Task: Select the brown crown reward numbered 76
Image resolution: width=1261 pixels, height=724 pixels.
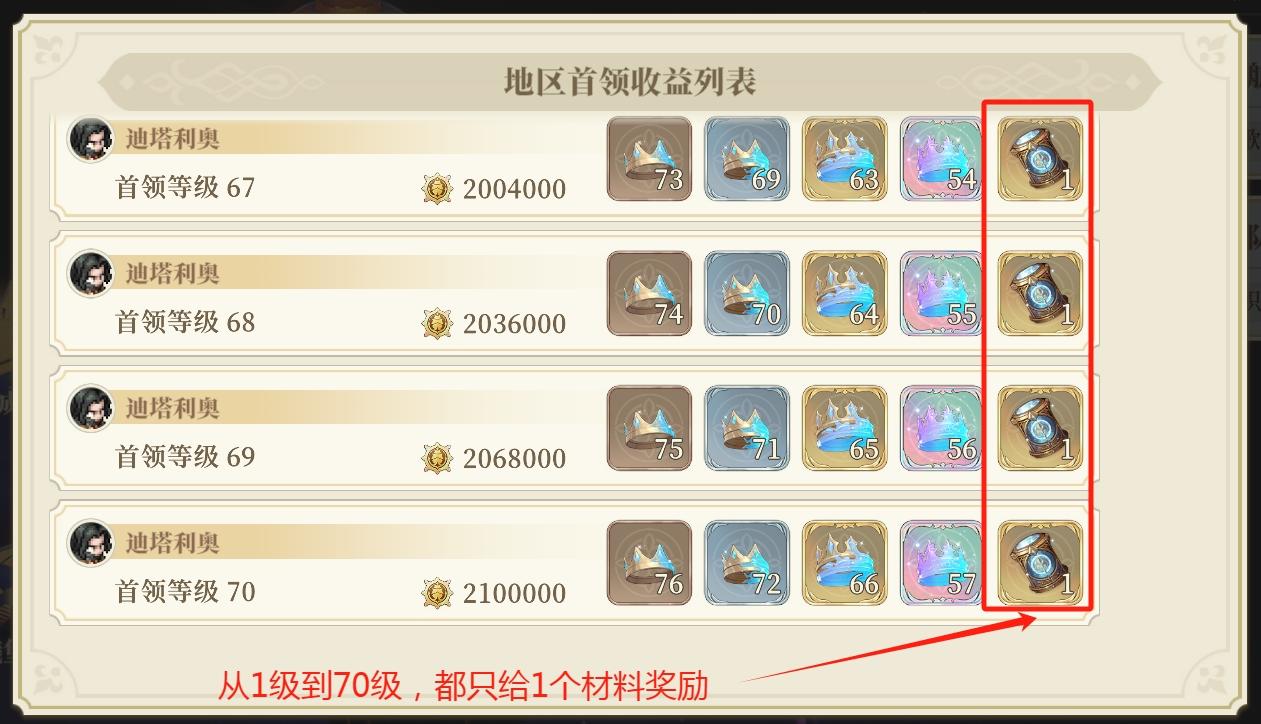Action: (x=649, y=563)
